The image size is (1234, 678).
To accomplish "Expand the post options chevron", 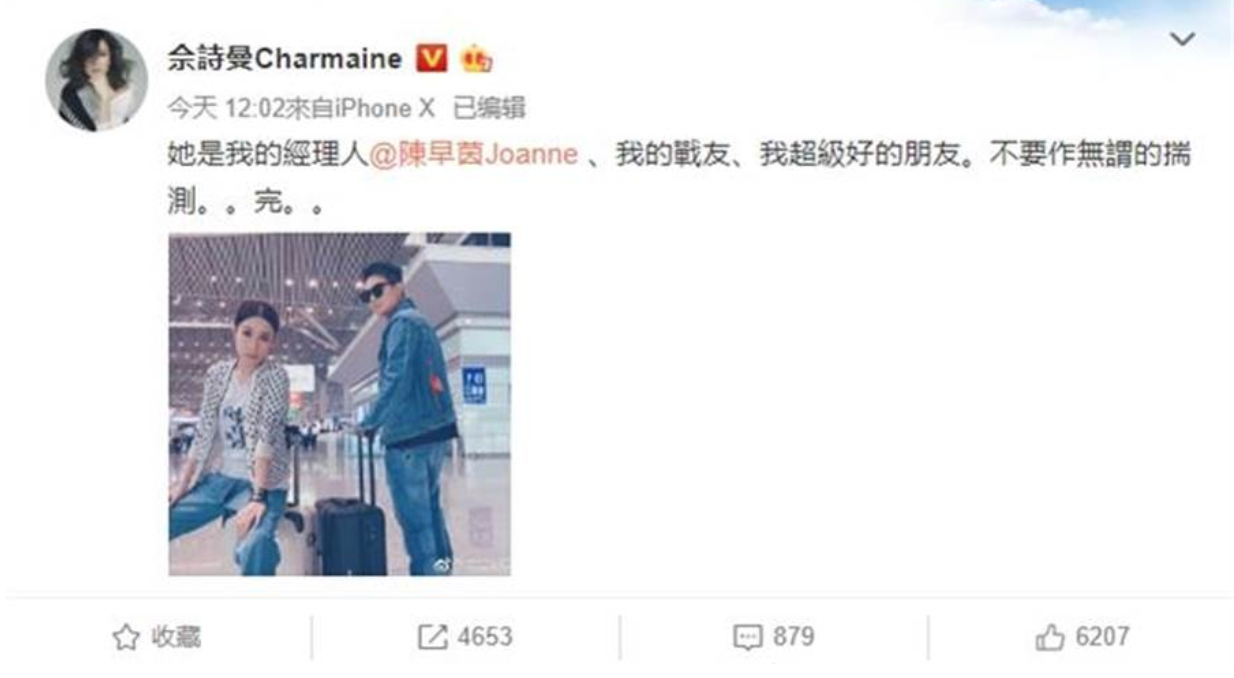I will point(1182,40).
